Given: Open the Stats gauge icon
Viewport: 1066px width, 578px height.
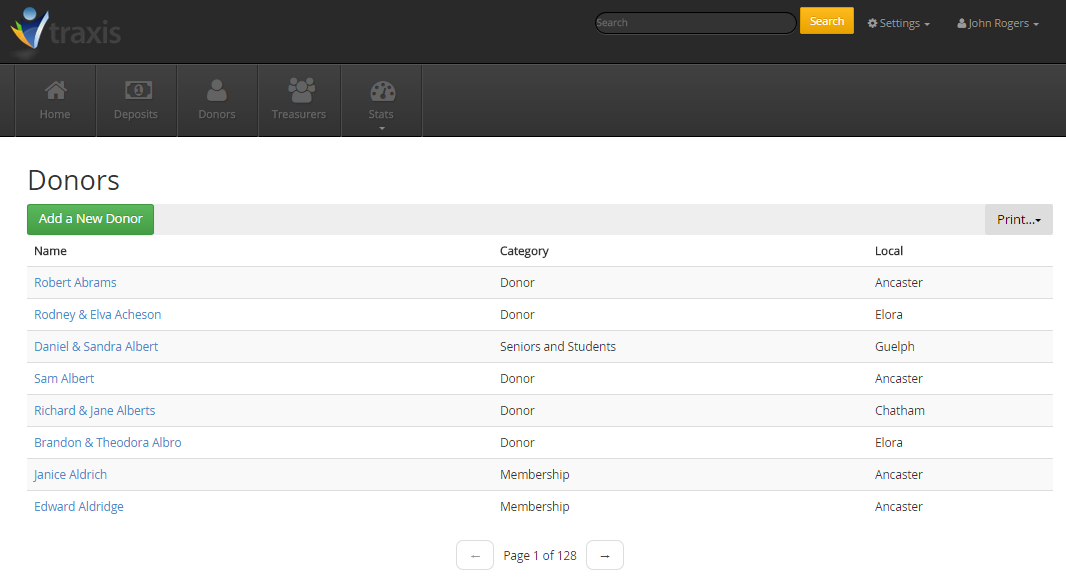Looking at the screenshot, I should (x=382, y=90).
